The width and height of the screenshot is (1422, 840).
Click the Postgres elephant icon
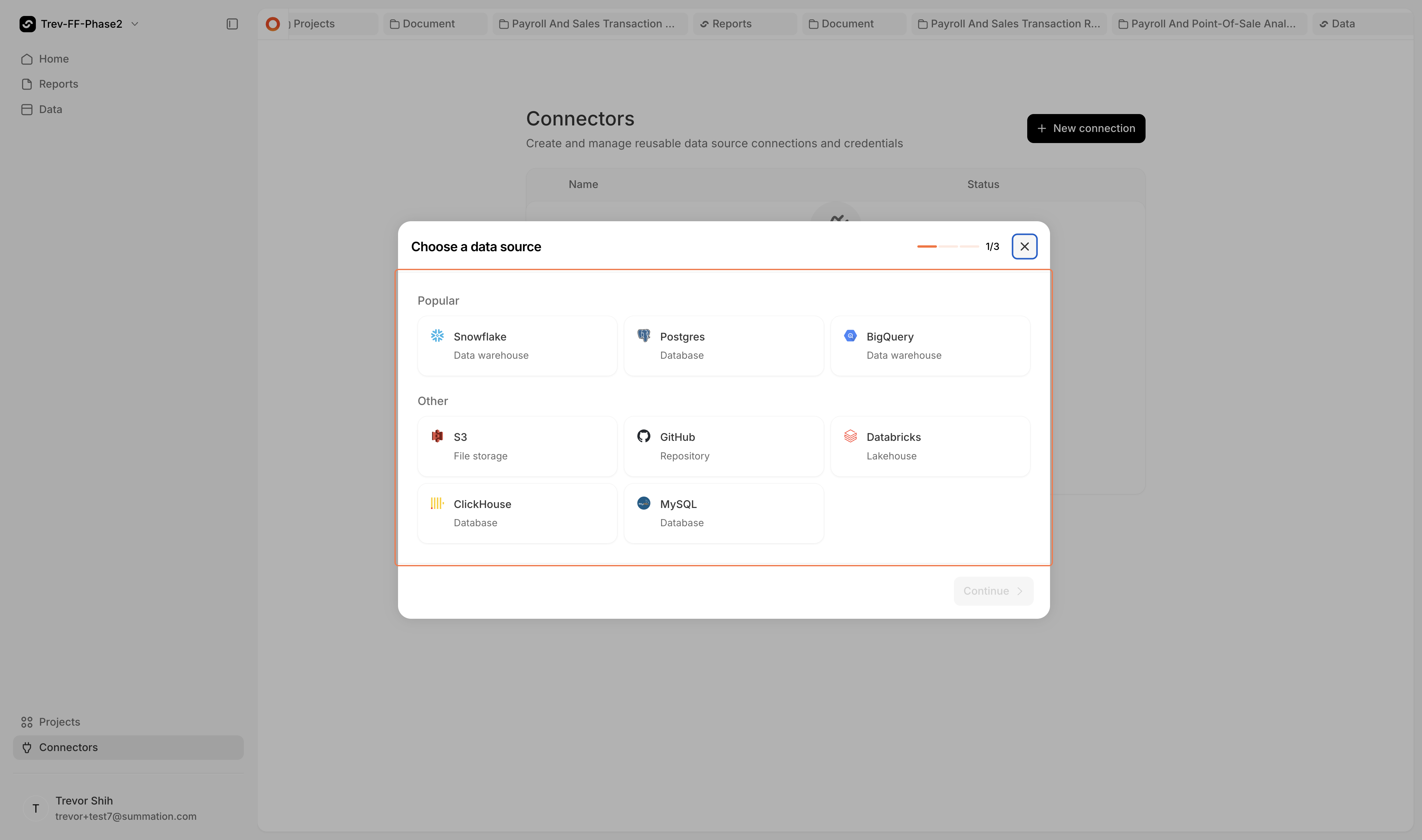coord(644,336)
